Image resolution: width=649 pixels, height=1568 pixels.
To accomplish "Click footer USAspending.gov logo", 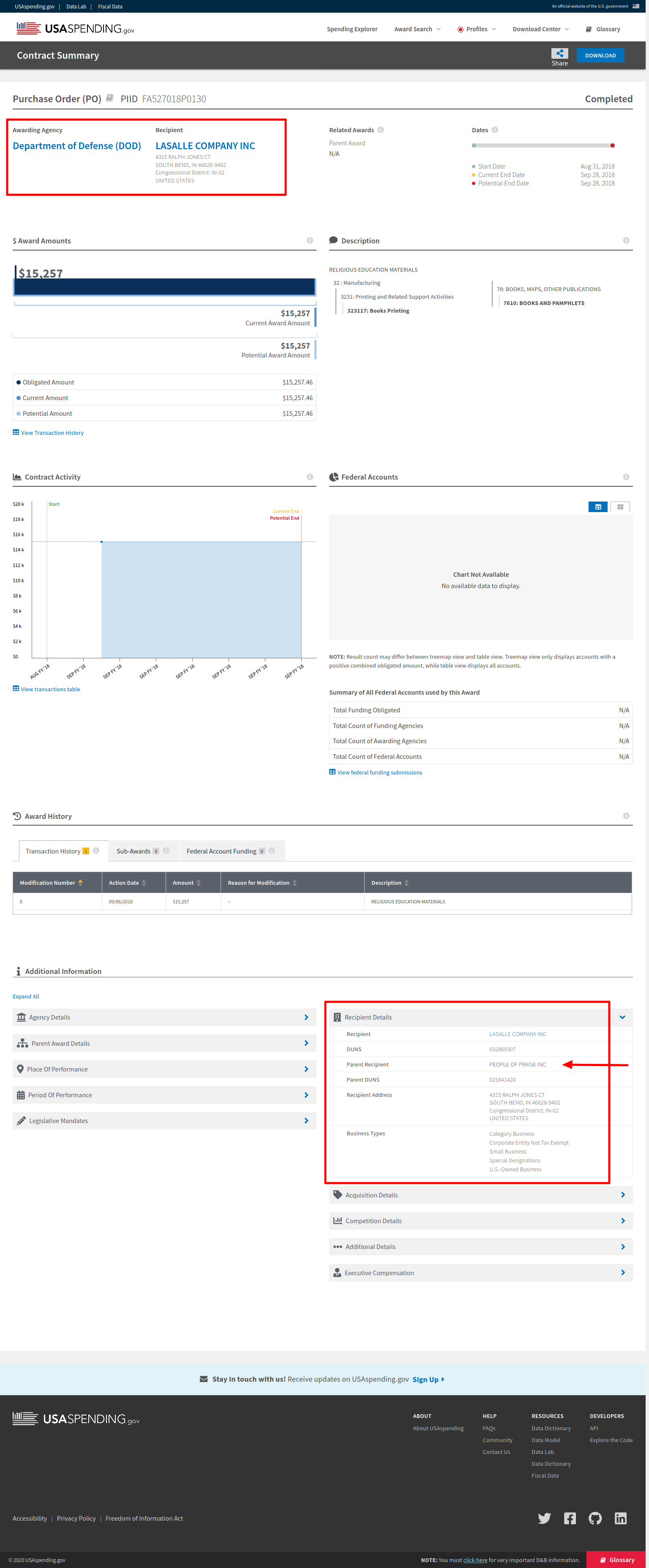I will click(76, 1419).
